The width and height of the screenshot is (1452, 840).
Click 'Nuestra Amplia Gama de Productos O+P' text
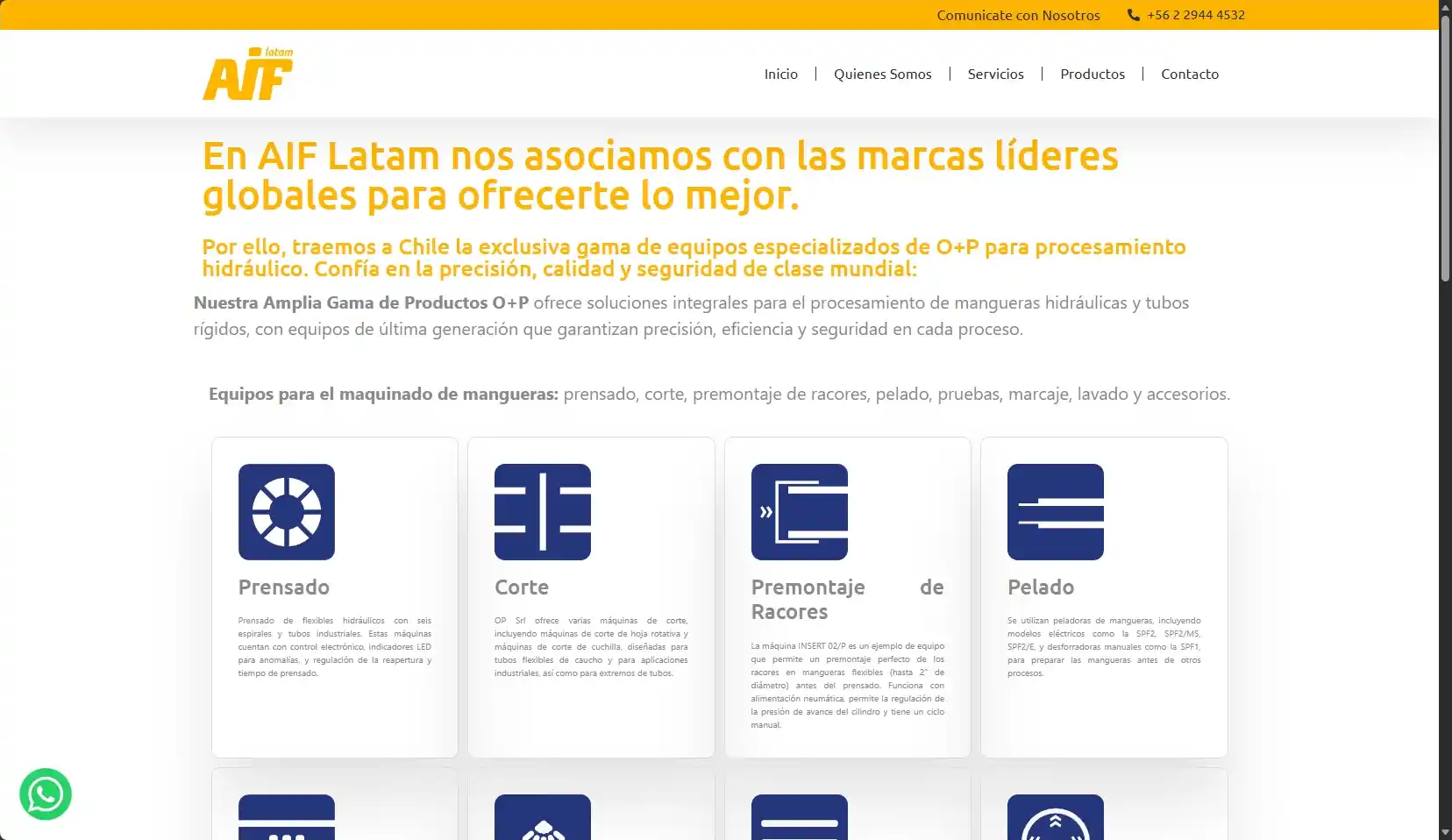(x=361, y=303)
